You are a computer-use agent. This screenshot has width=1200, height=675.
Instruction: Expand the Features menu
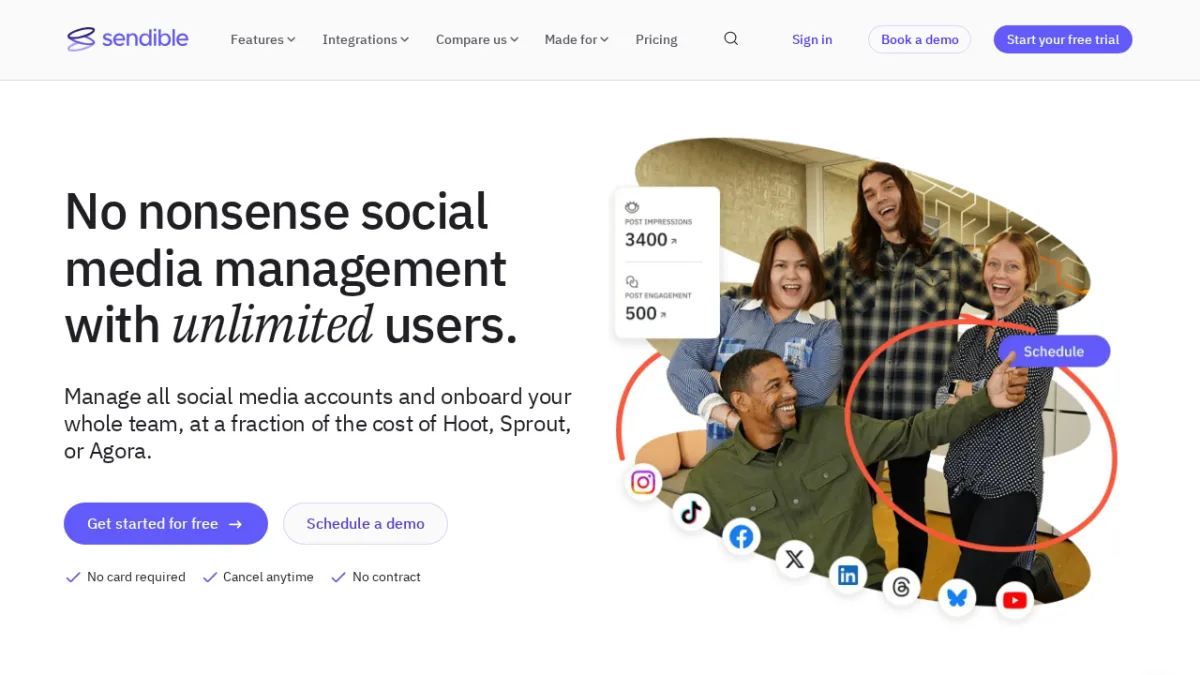263,40
